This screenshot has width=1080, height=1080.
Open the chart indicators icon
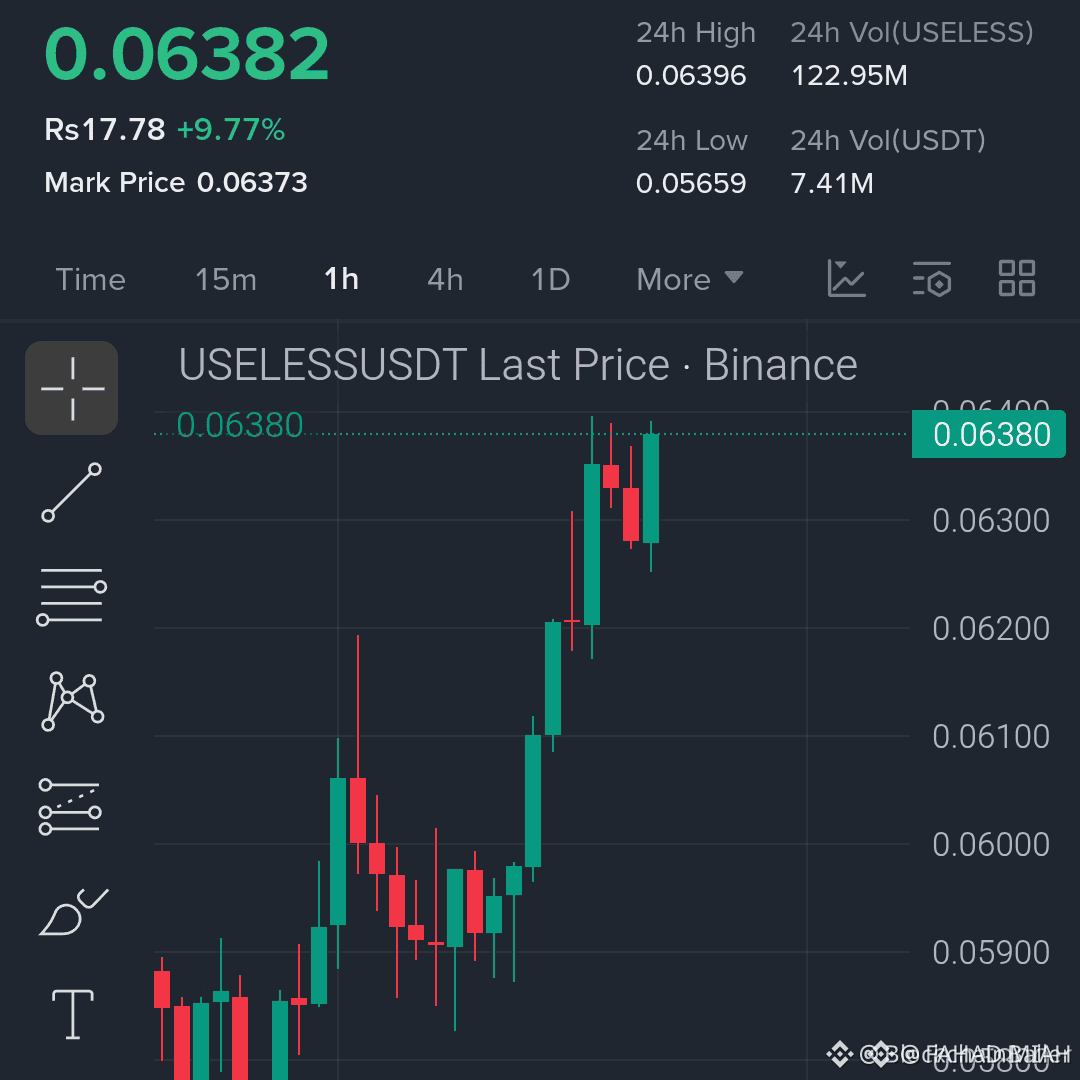846,278
